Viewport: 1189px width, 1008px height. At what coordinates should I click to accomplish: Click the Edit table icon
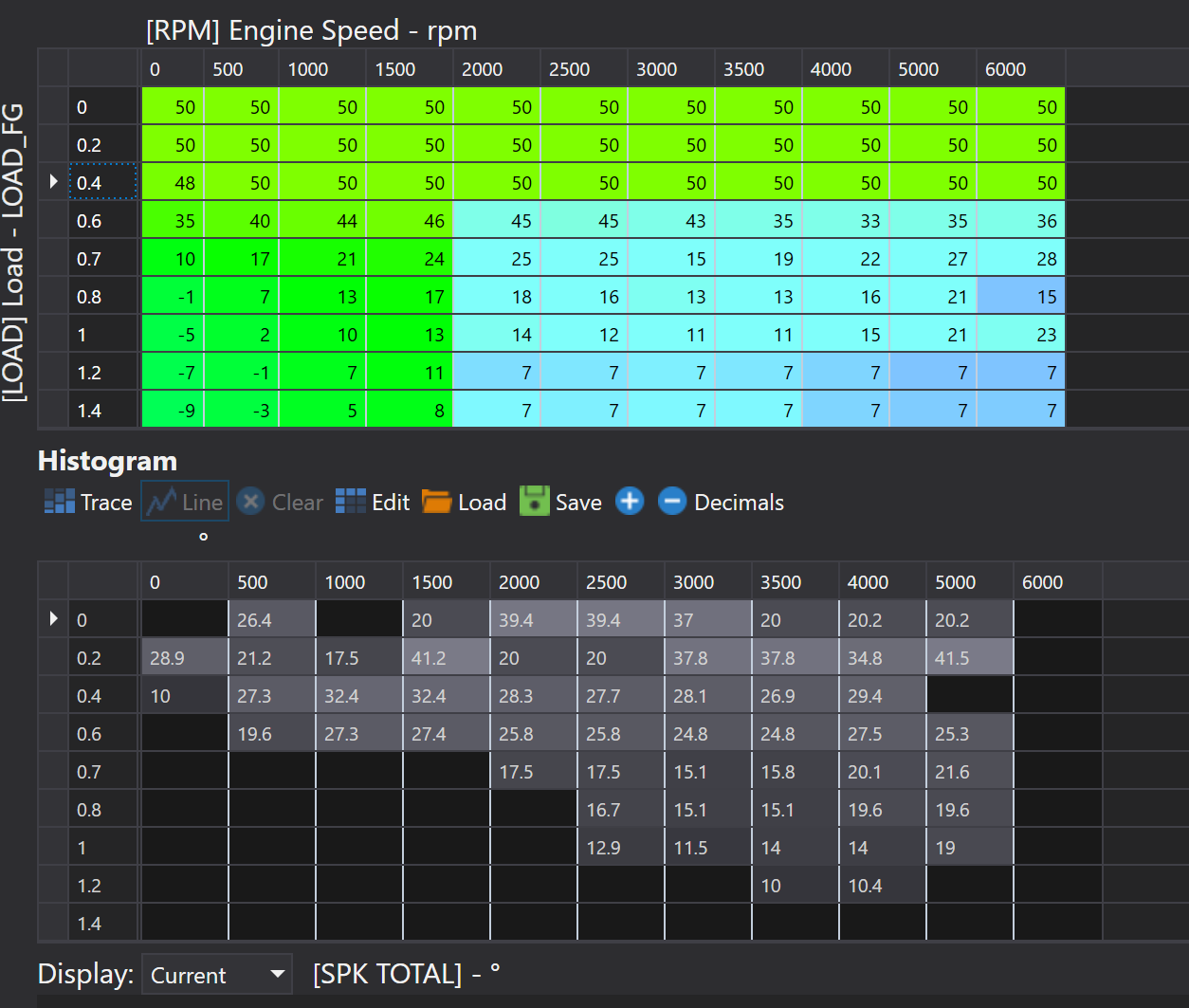[x=351, y=502]
